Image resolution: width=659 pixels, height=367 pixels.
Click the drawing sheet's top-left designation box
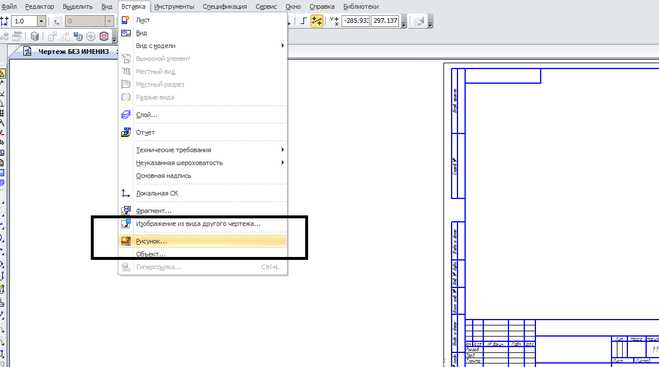503,76
